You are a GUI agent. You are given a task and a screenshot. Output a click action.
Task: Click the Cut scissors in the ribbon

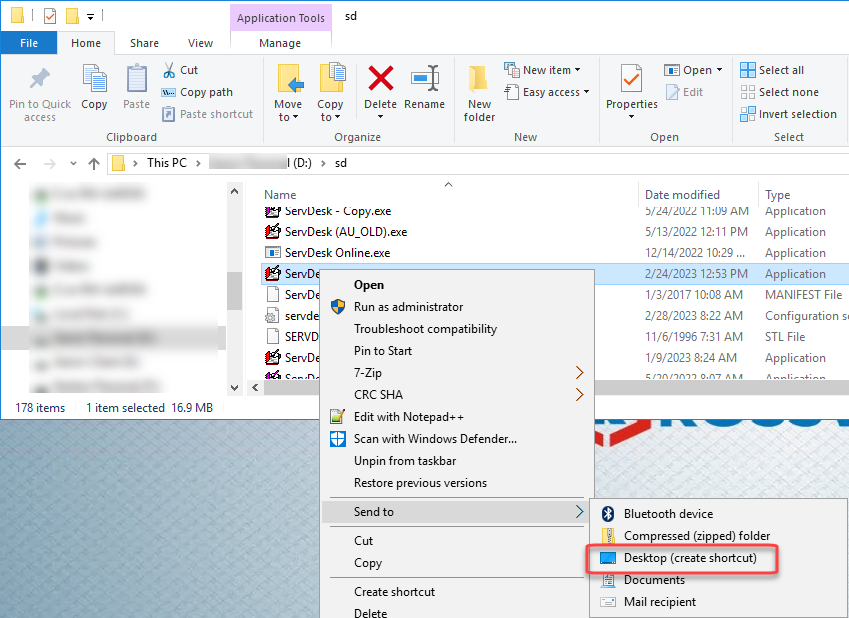(179, 70)
